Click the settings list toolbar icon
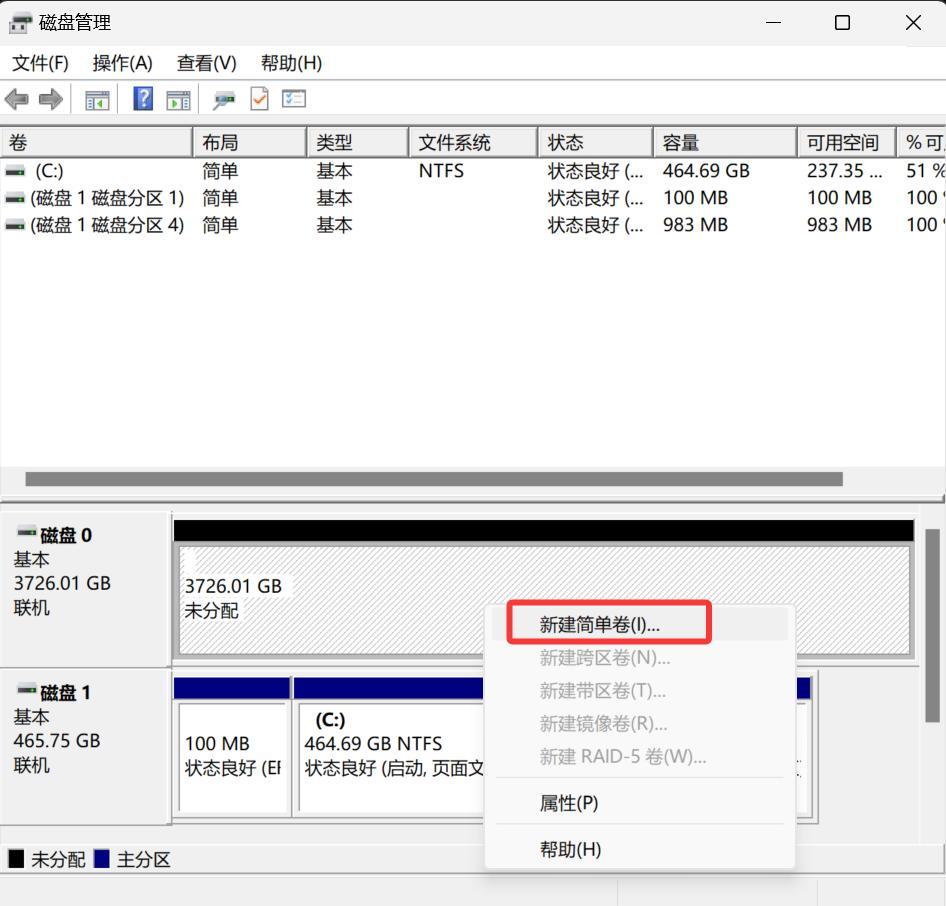 click(x=294, y=99)
